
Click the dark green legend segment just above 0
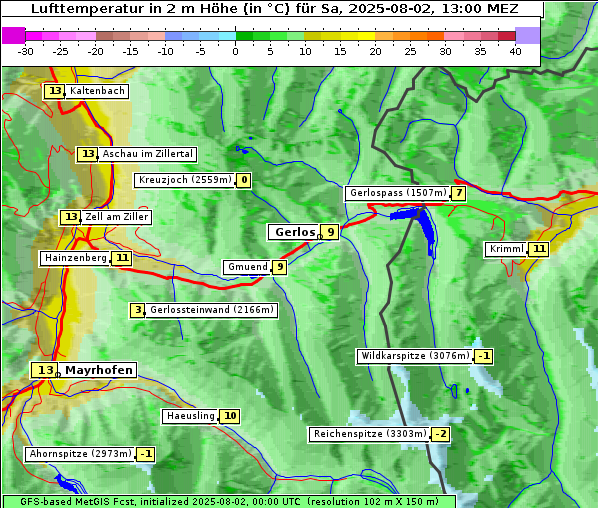pos(244,36)
